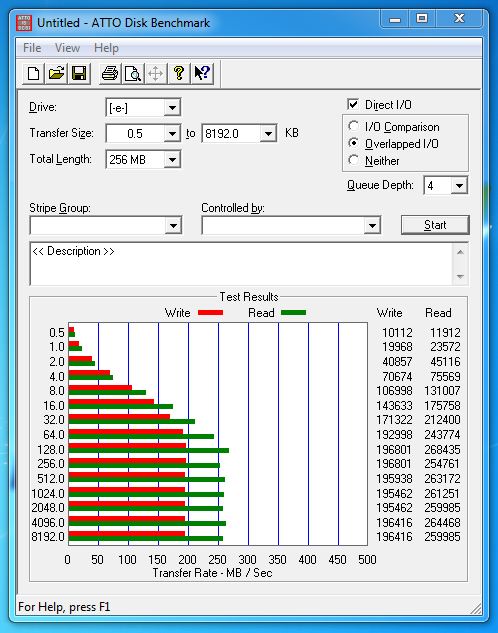Click the yellow question mark About icon

point(179,73)
